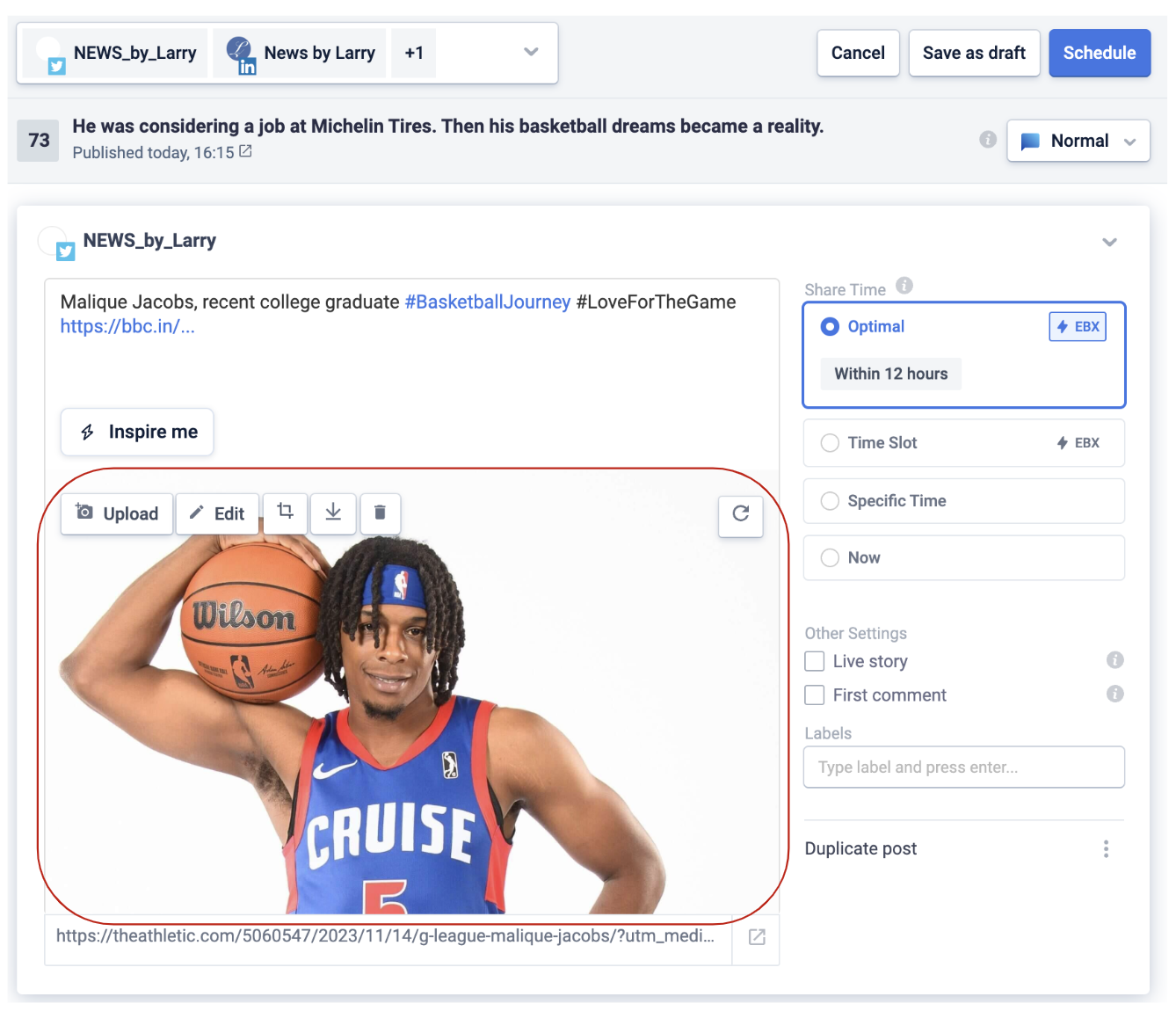
Task: Open article link in new window icon
Action: tap(756, 937)
